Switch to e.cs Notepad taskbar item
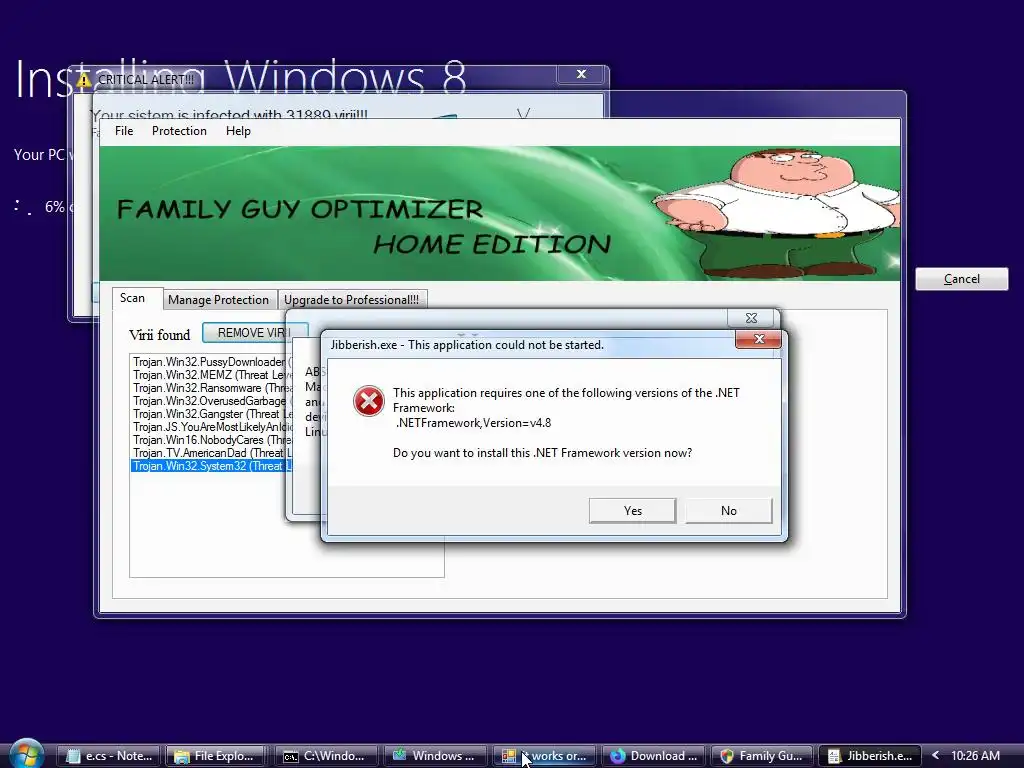 click(108, 756)
